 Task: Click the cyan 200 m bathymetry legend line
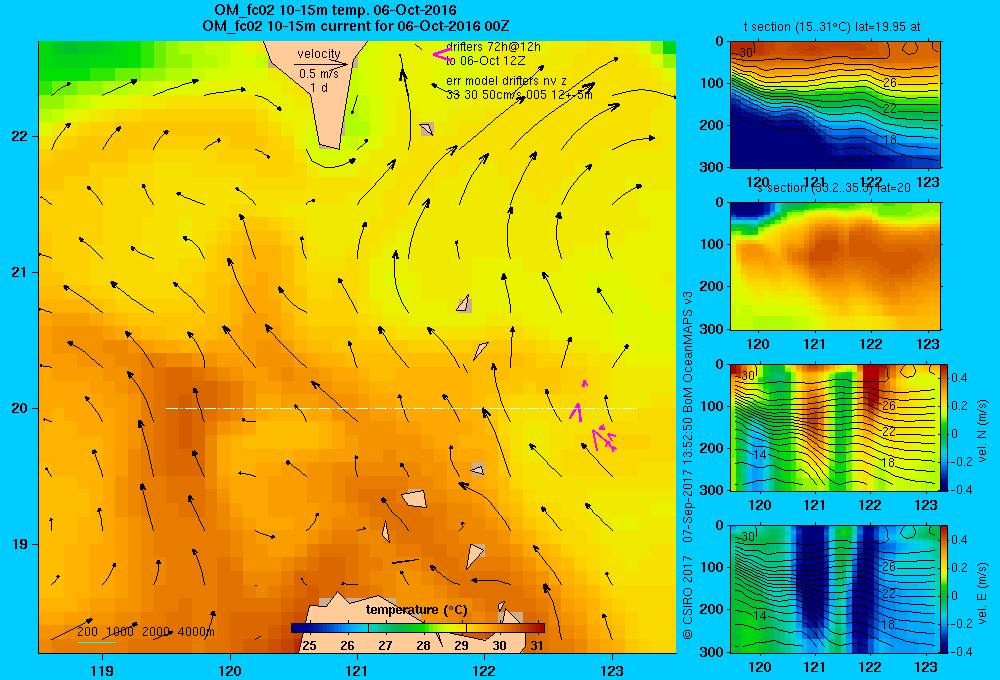(96, 642)
